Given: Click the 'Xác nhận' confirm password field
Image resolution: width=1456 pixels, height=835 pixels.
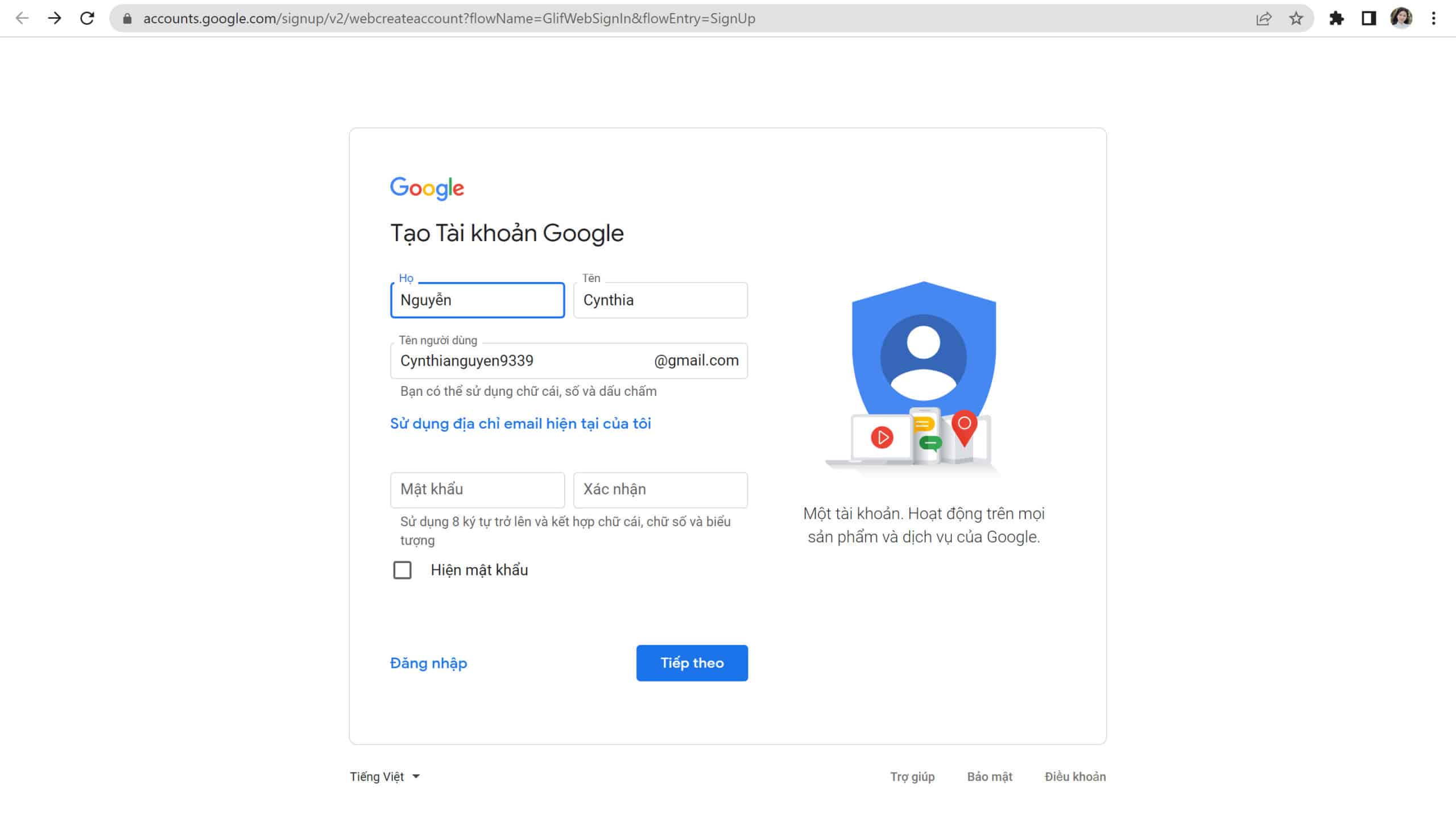Looking at the screenshot, I should point(661,490).
